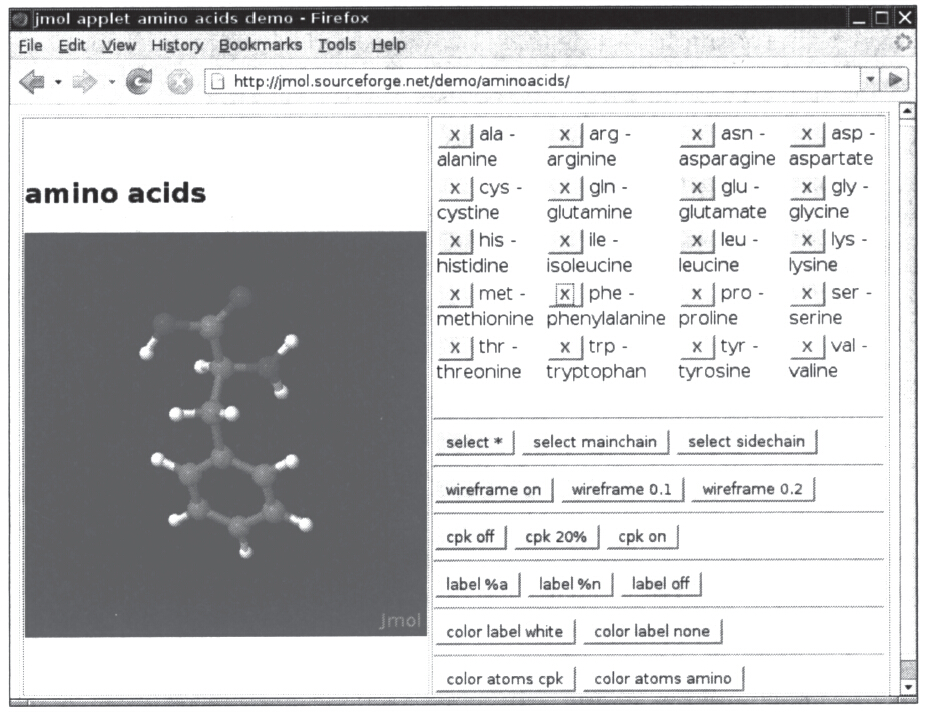This screenshot has width=925, height=712.
Task: Click the x button for ala alanine
Action: 455,135
